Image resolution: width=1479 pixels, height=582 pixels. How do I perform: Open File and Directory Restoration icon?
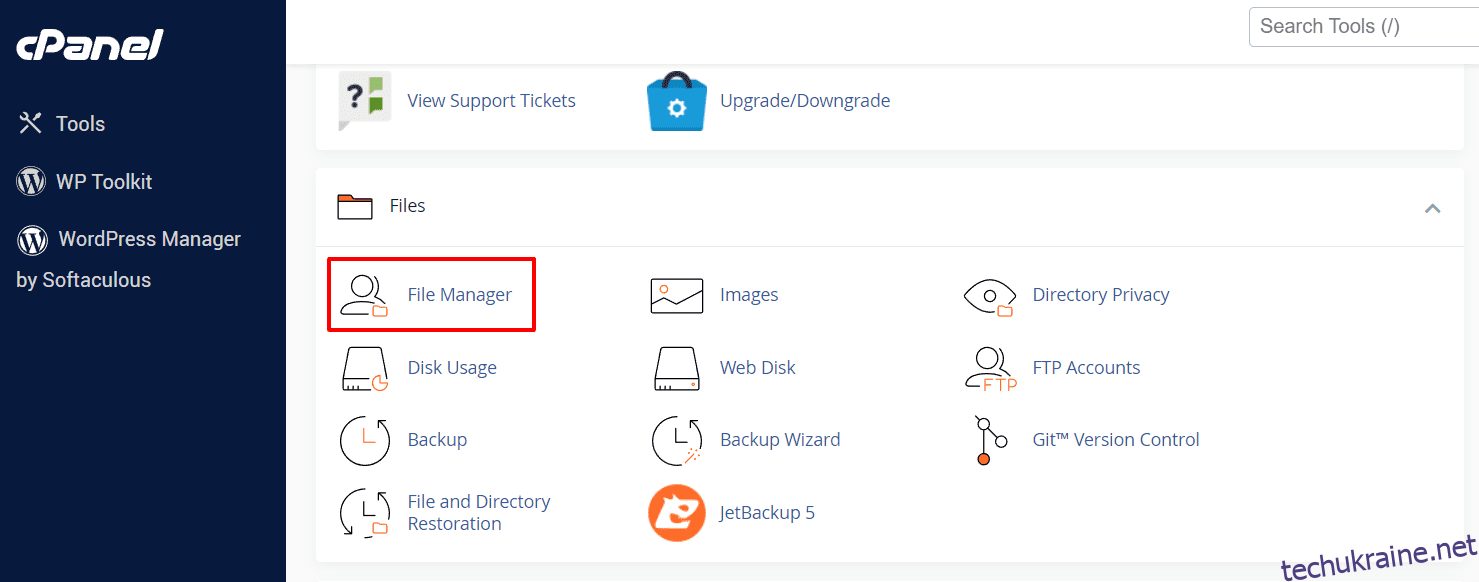[365, 513]
